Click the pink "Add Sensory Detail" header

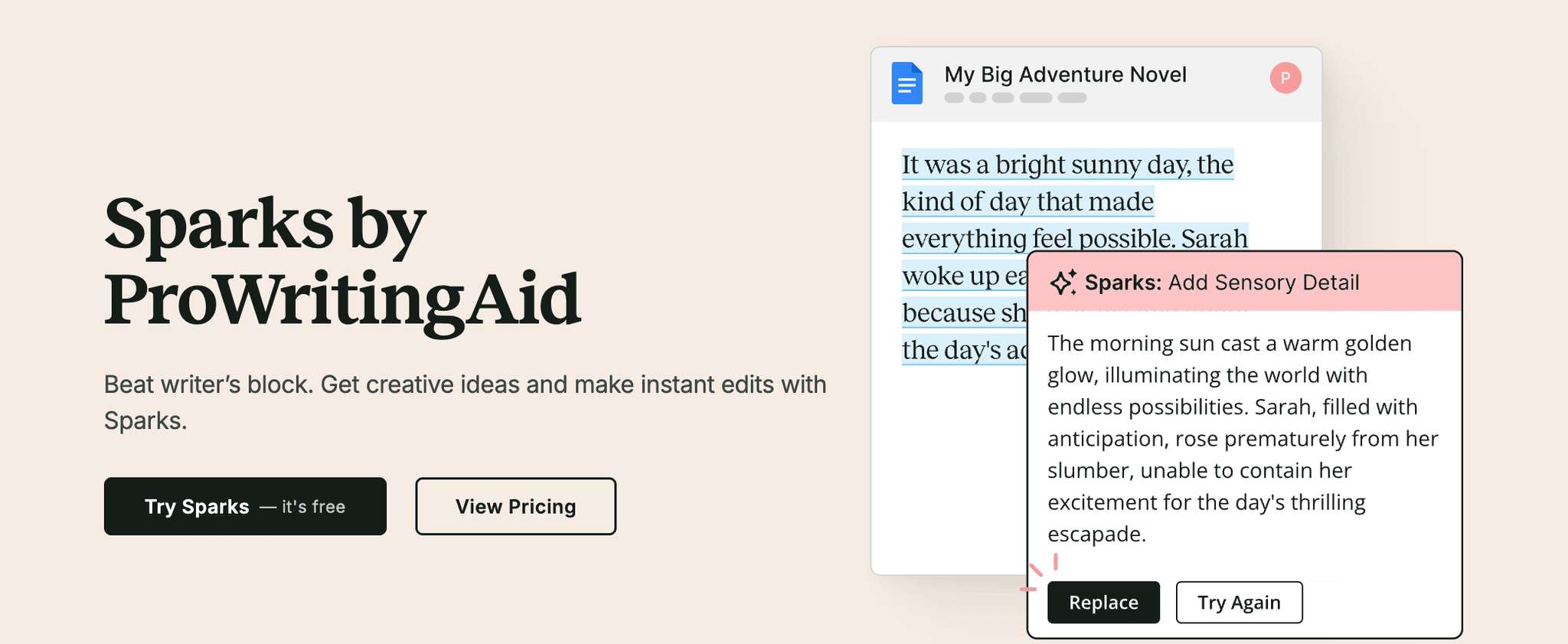pos(1263,283)
